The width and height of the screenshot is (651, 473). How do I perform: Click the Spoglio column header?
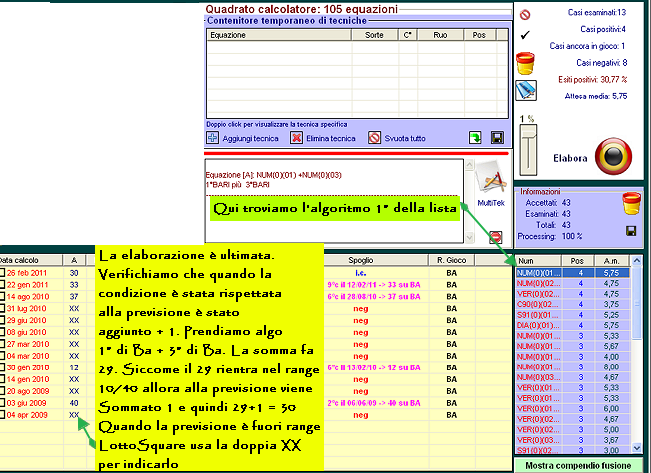(x=360, y=260)
